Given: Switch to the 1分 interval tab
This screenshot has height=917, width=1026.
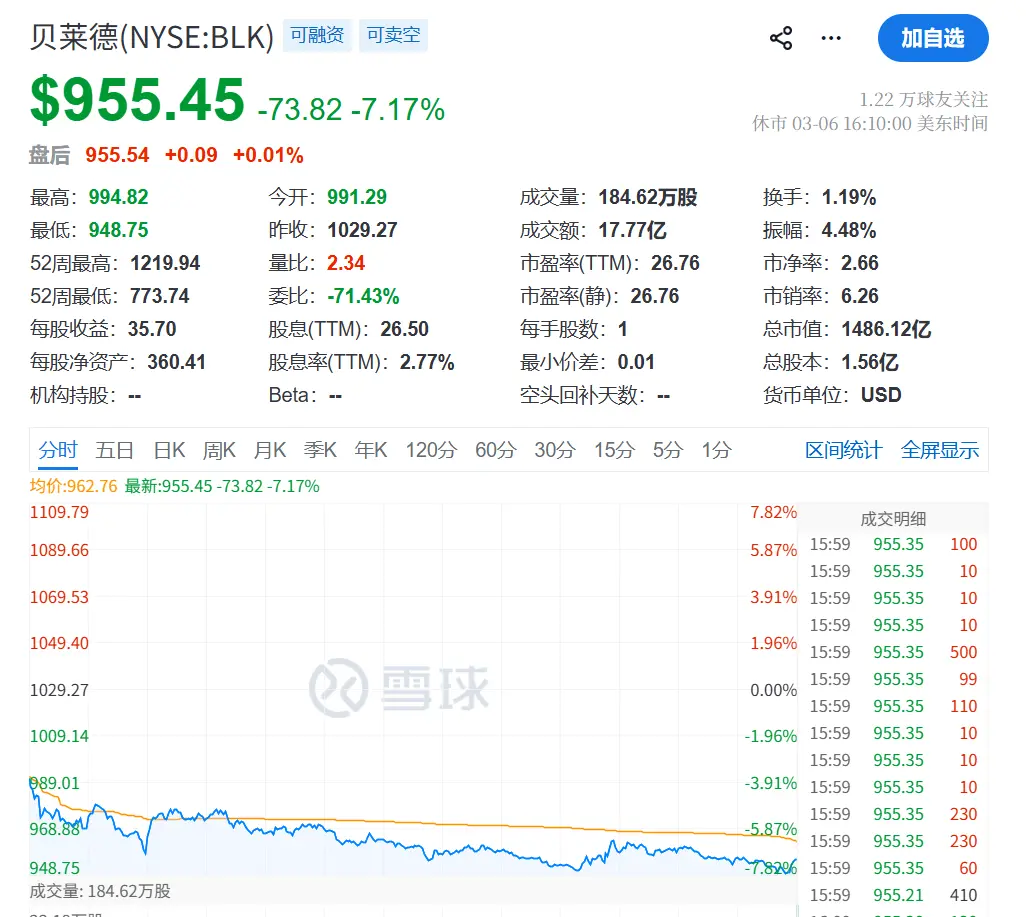Looking at the screenshot, I should (x=716, y=450).
